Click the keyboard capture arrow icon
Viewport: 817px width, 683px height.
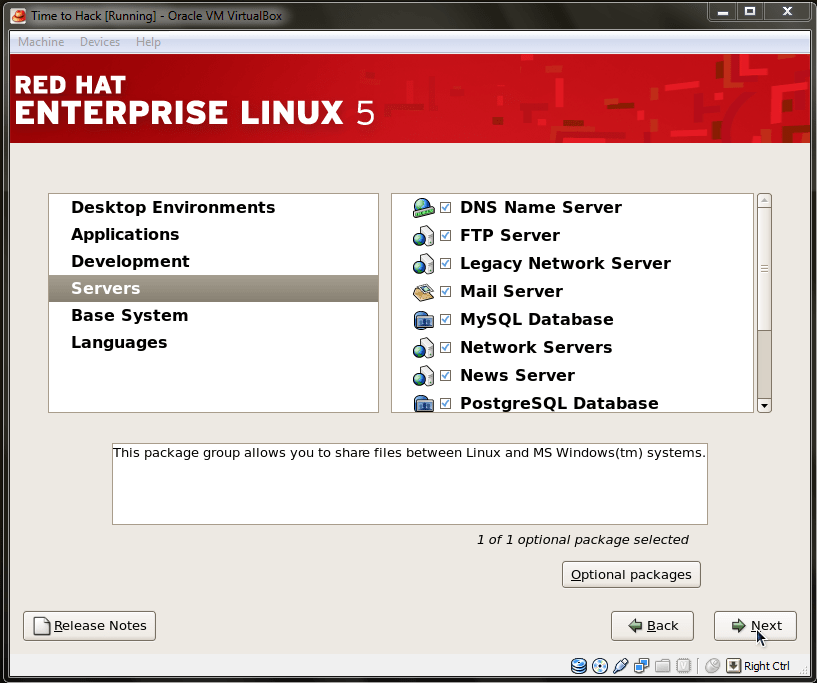pos(733,665)
